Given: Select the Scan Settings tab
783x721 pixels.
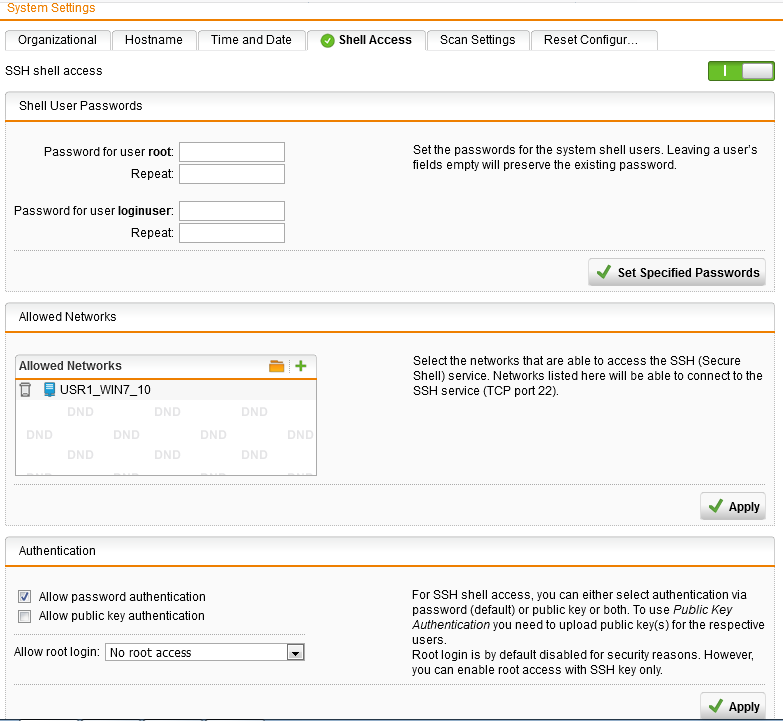Looking at the screenshot, I should coord(477,40).
